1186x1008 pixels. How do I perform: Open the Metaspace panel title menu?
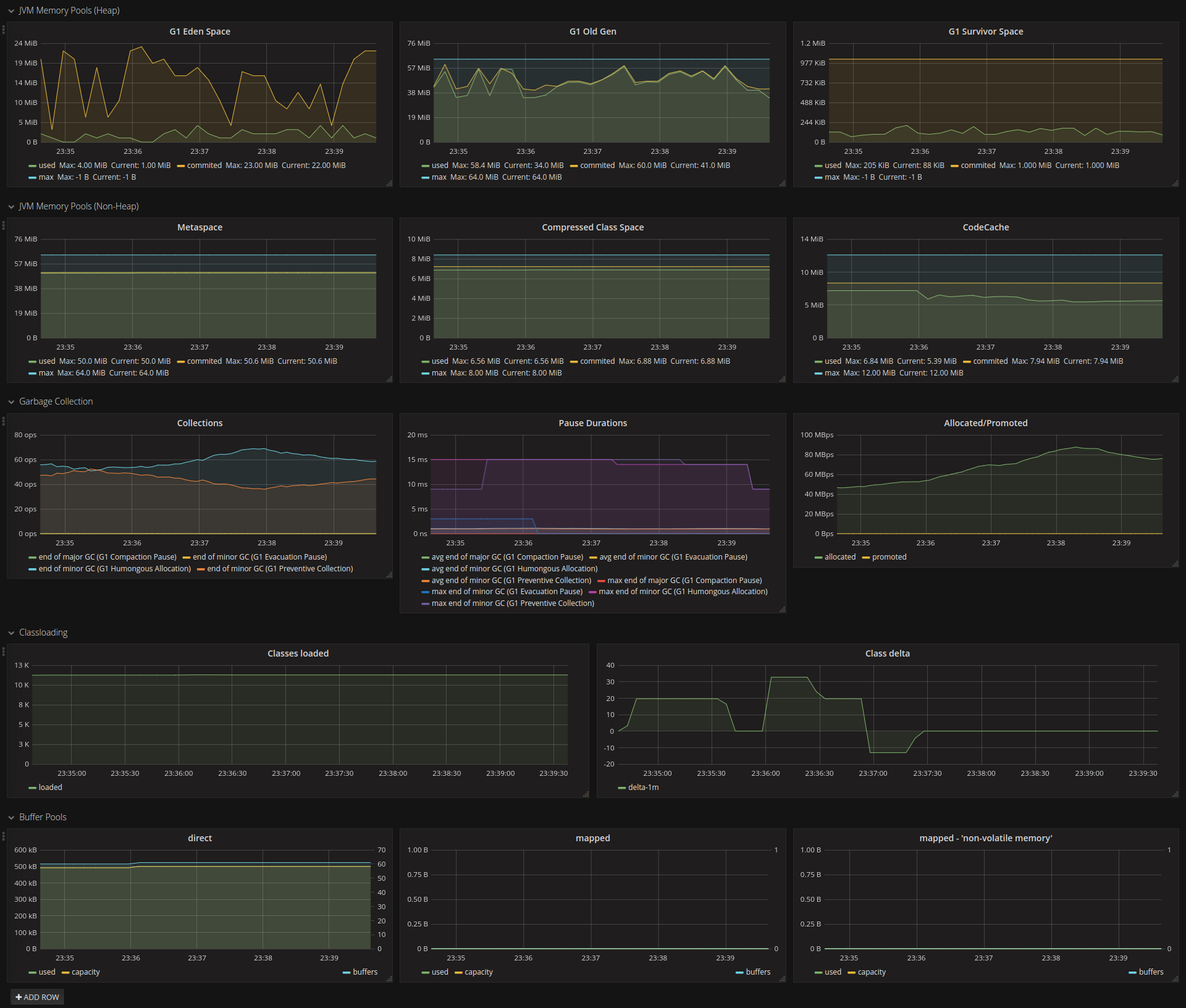tap(200, 227)
